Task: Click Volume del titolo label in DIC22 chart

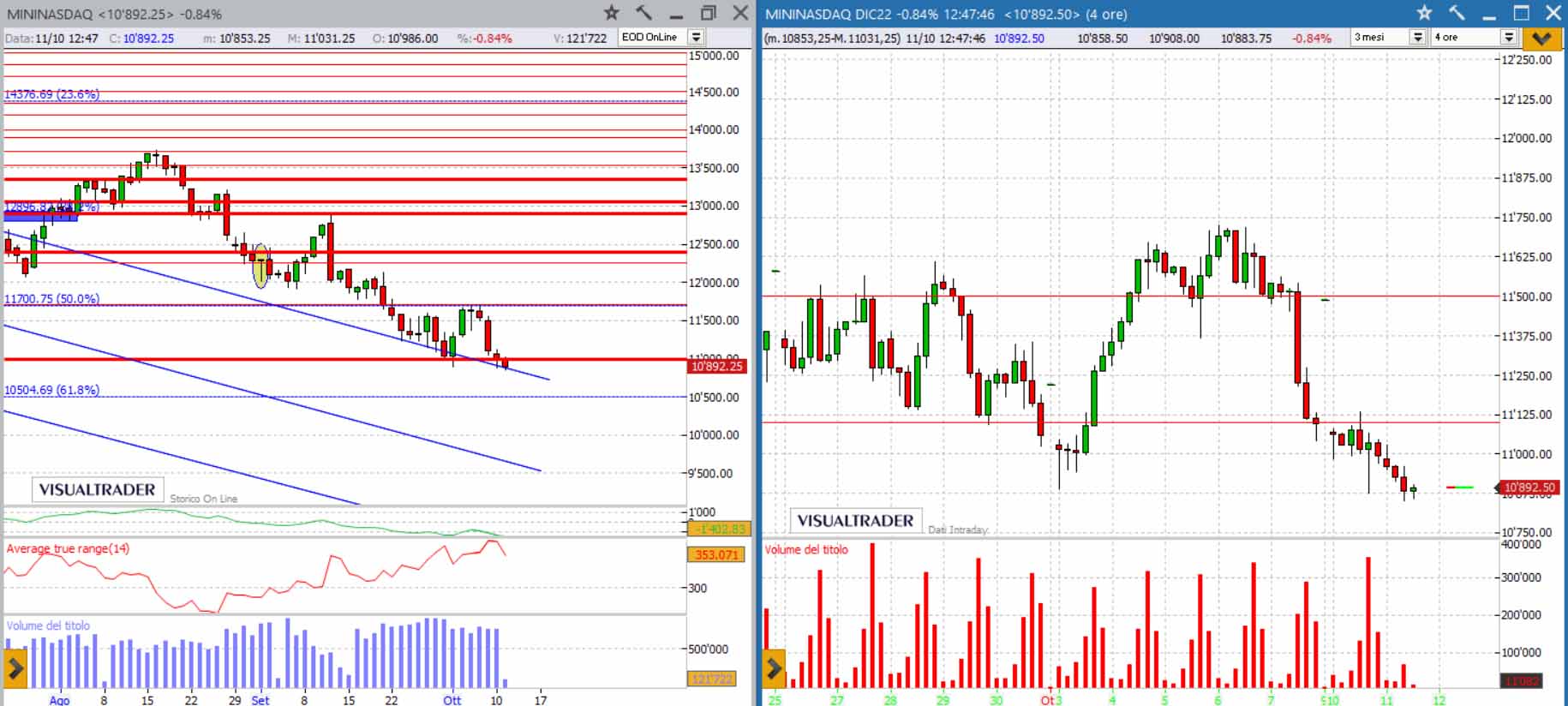Action: (806, 549)
